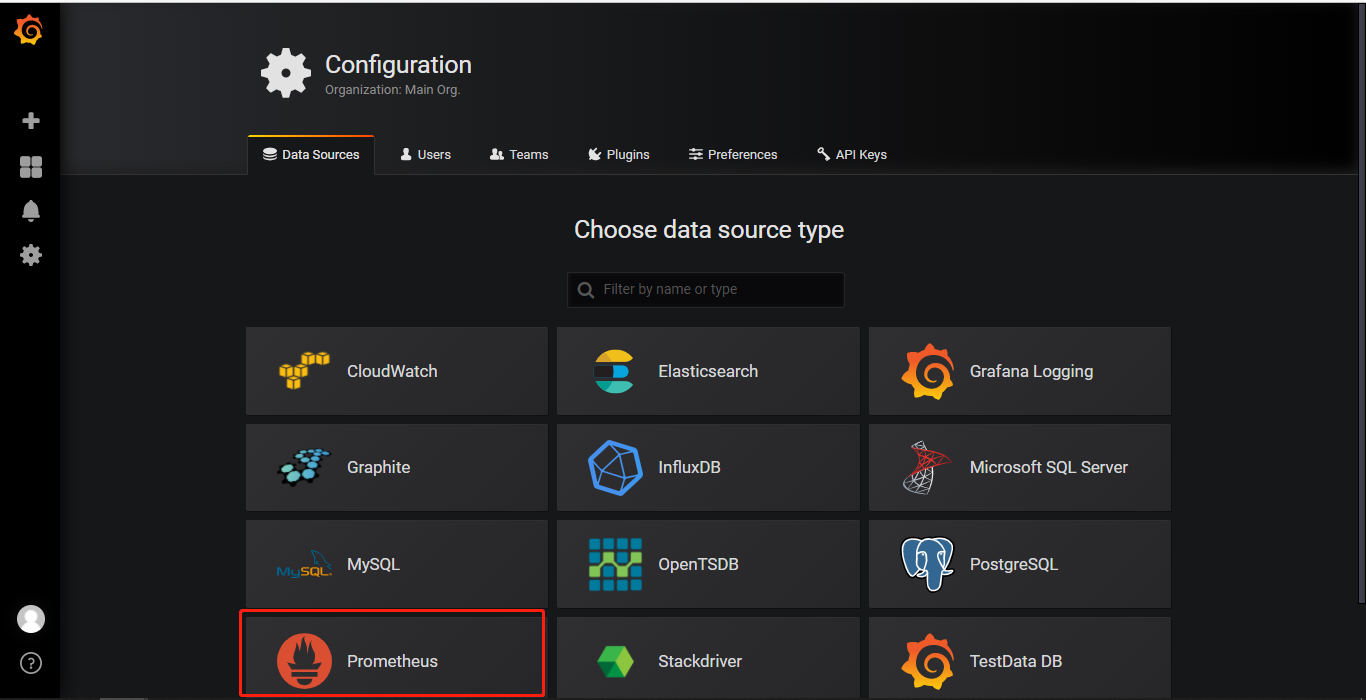
Task: Click the Grafana logo in sidebar
Action: pos(29,31)
